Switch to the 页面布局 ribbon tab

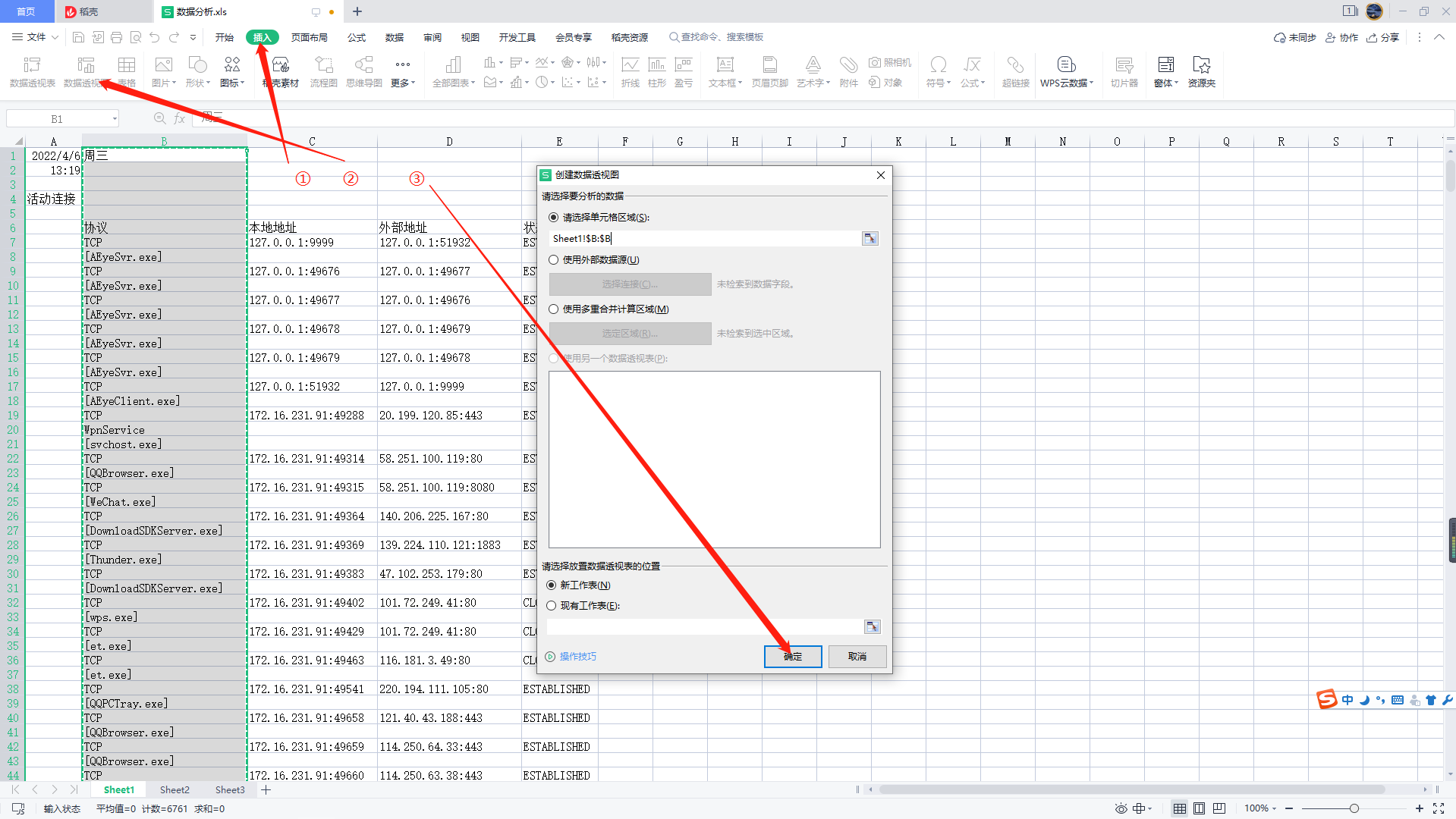(x=309, y=37)
